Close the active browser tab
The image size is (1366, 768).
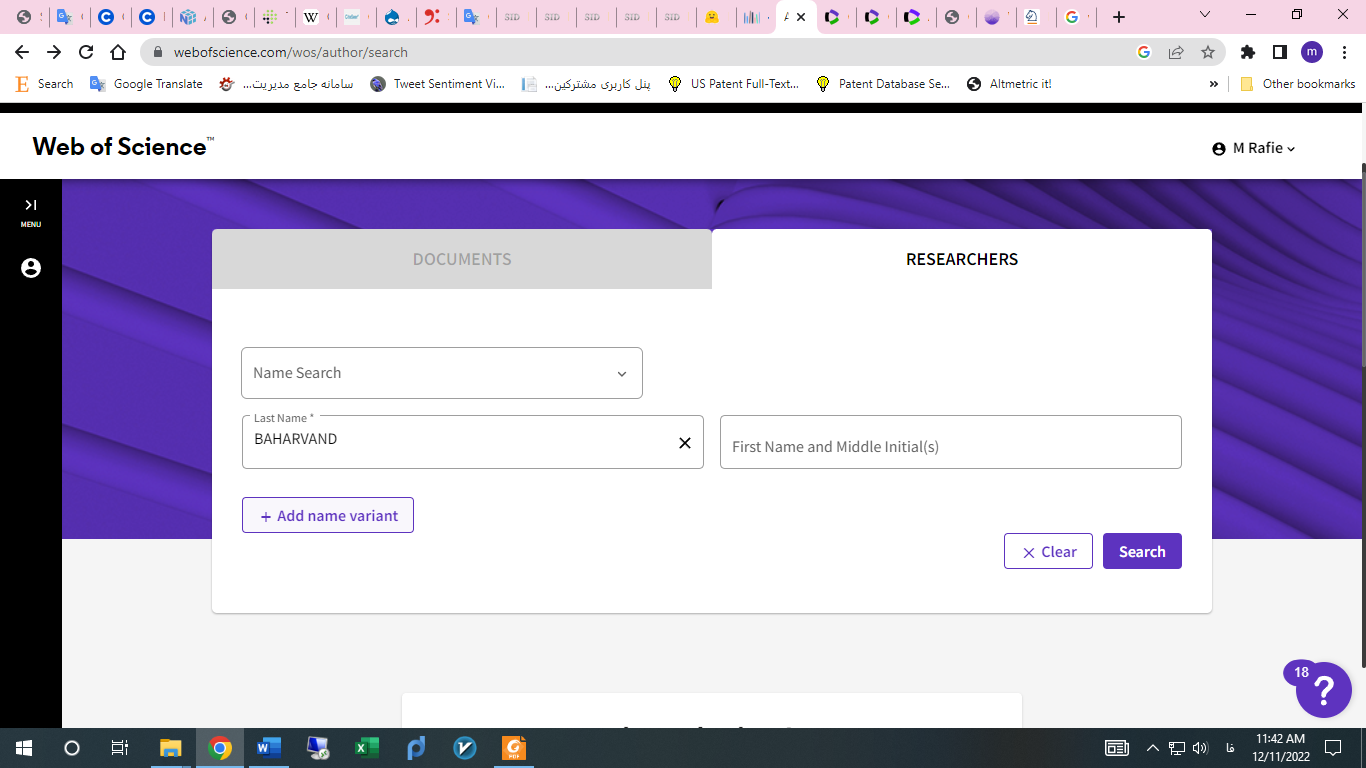coord(801,17)
